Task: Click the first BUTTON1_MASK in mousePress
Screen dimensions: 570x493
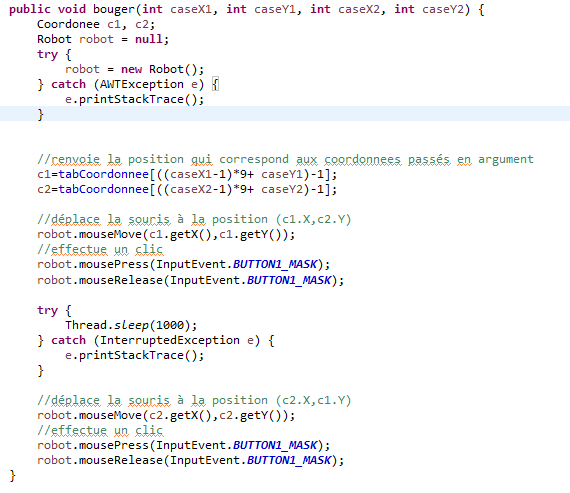Action: click(275, 264)
